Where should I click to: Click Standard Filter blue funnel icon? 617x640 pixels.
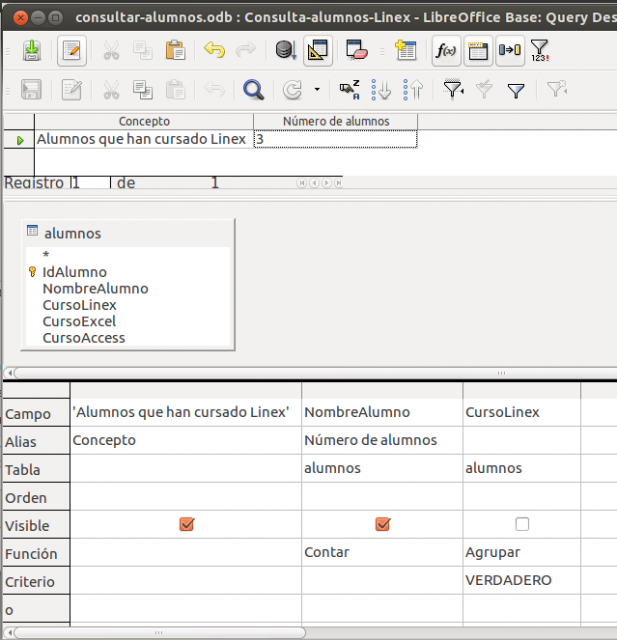click(x=516, y=90)
